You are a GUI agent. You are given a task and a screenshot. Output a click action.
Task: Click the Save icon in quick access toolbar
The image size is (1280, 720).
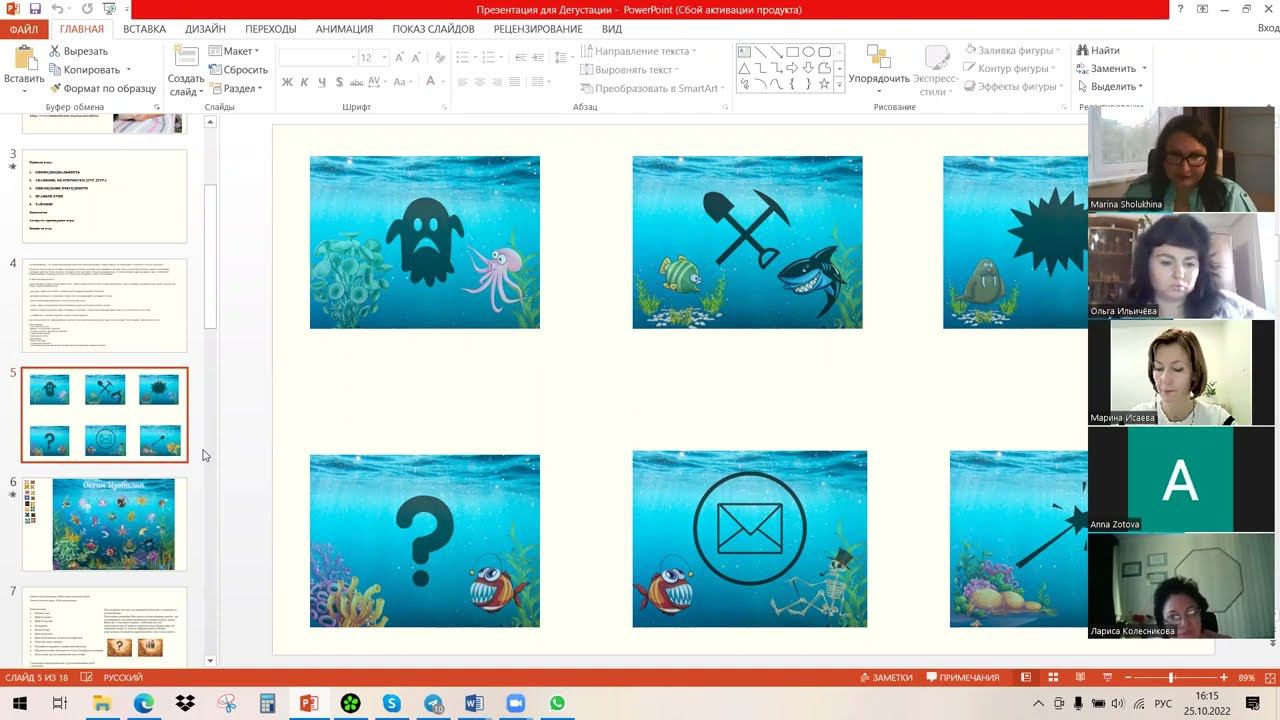coord(34,9)
